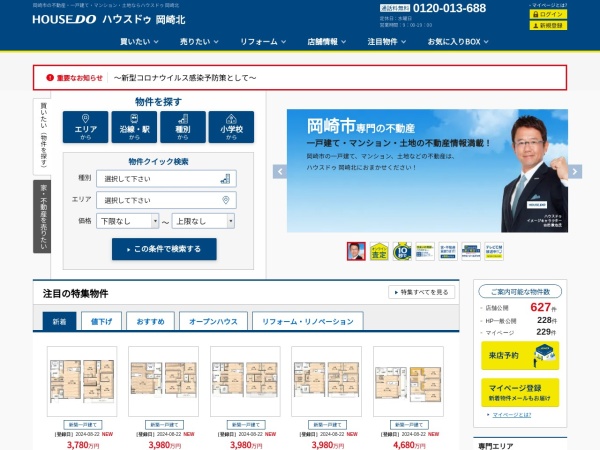This screenshot has width=600, height=450.
Task: Switch to the オープンハウス tab
Action: click(x=213, y=321)
